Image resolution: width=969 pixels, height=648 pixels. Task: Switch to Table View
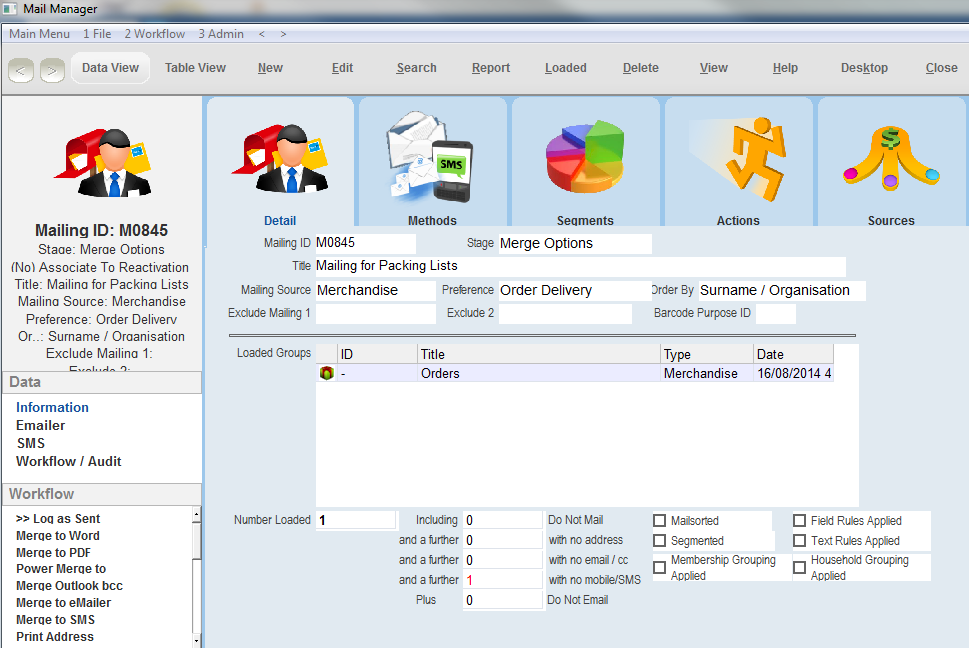pos(195,68)
